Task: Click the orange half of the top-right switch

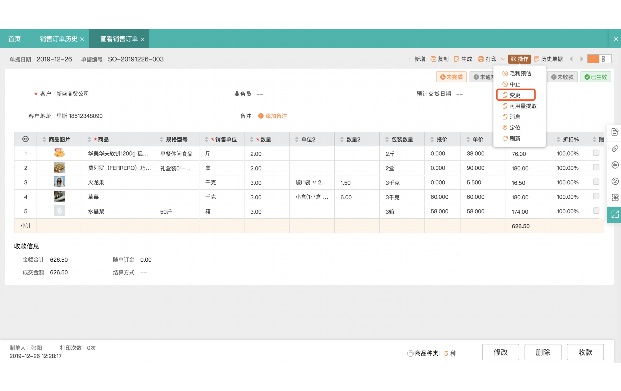Action: 593,59
